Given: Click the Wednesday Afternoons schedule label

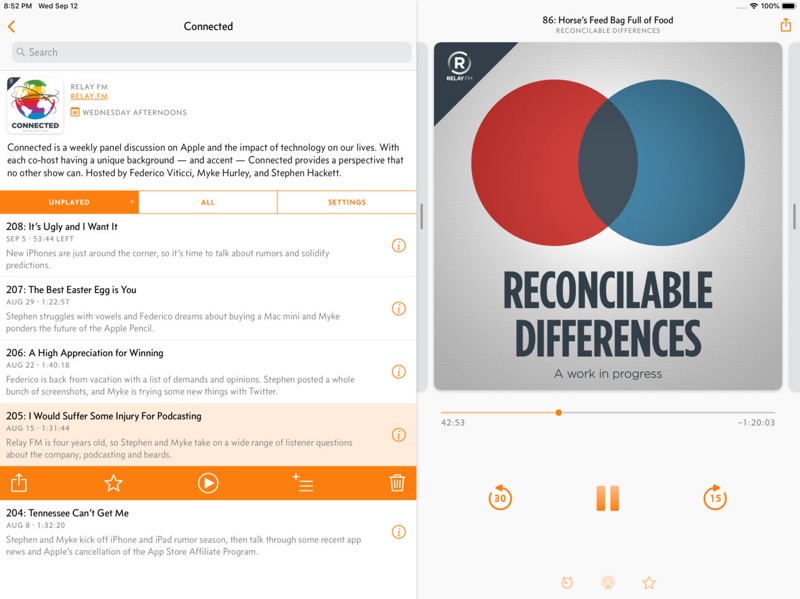Looking at the screenshot, I should pos(134,112).
